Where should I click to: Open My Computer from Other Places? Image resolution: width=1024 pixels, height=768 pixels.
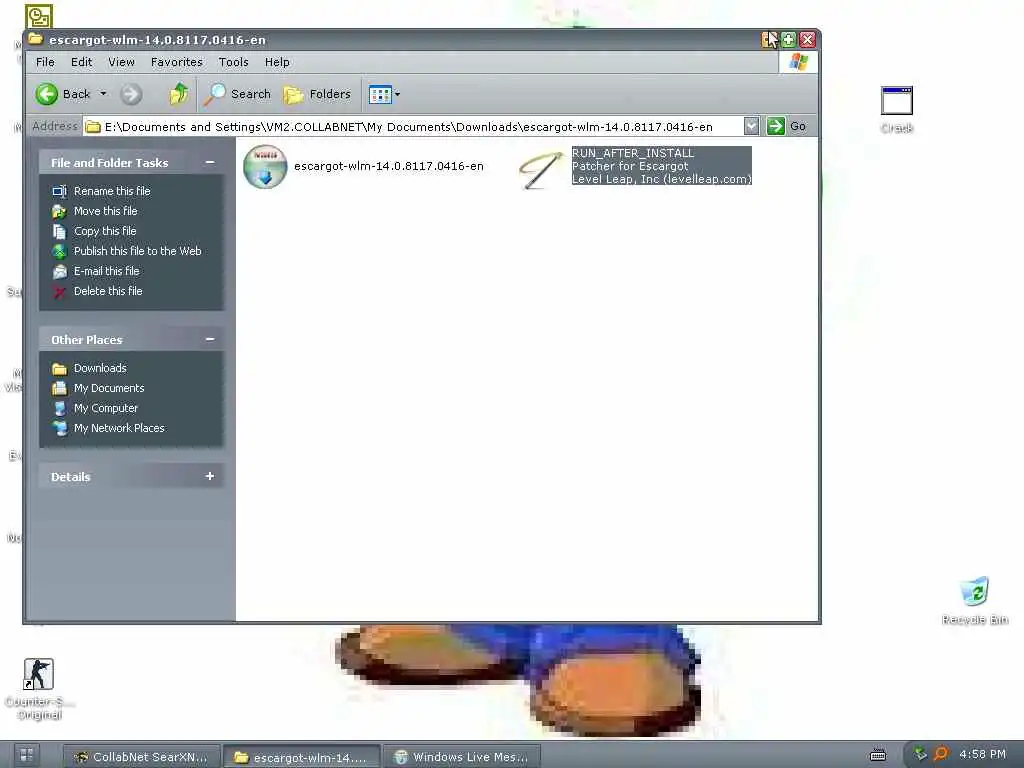[x=105, y=408]
